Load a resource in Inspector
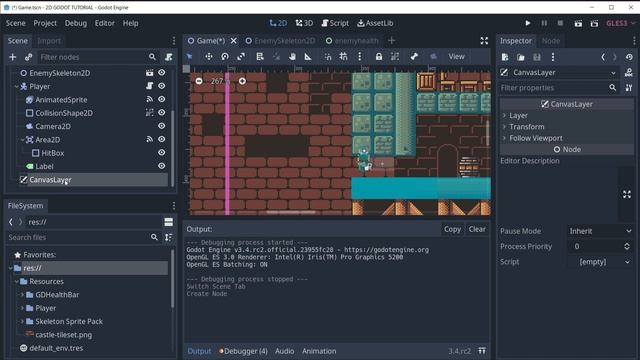 521,57
